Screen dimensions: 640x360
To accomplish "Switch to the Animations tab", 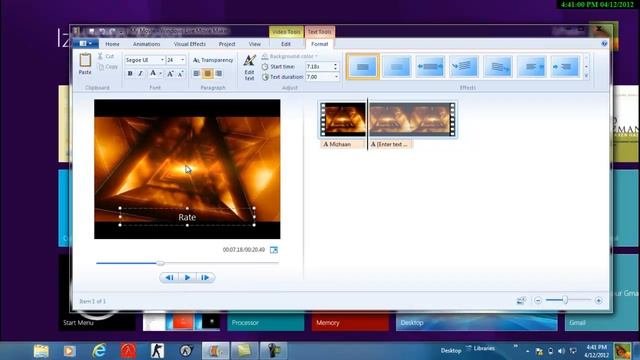I will (x=147, y=44).
